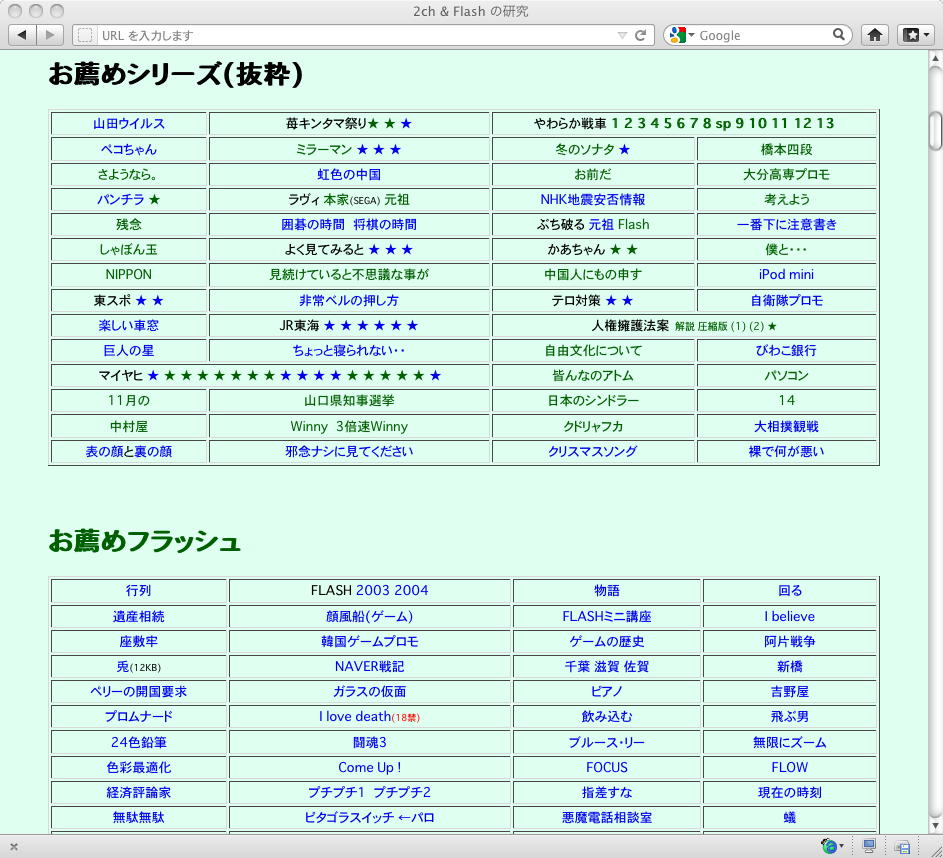Click the page favicon in URL bar

click(85, 35)
